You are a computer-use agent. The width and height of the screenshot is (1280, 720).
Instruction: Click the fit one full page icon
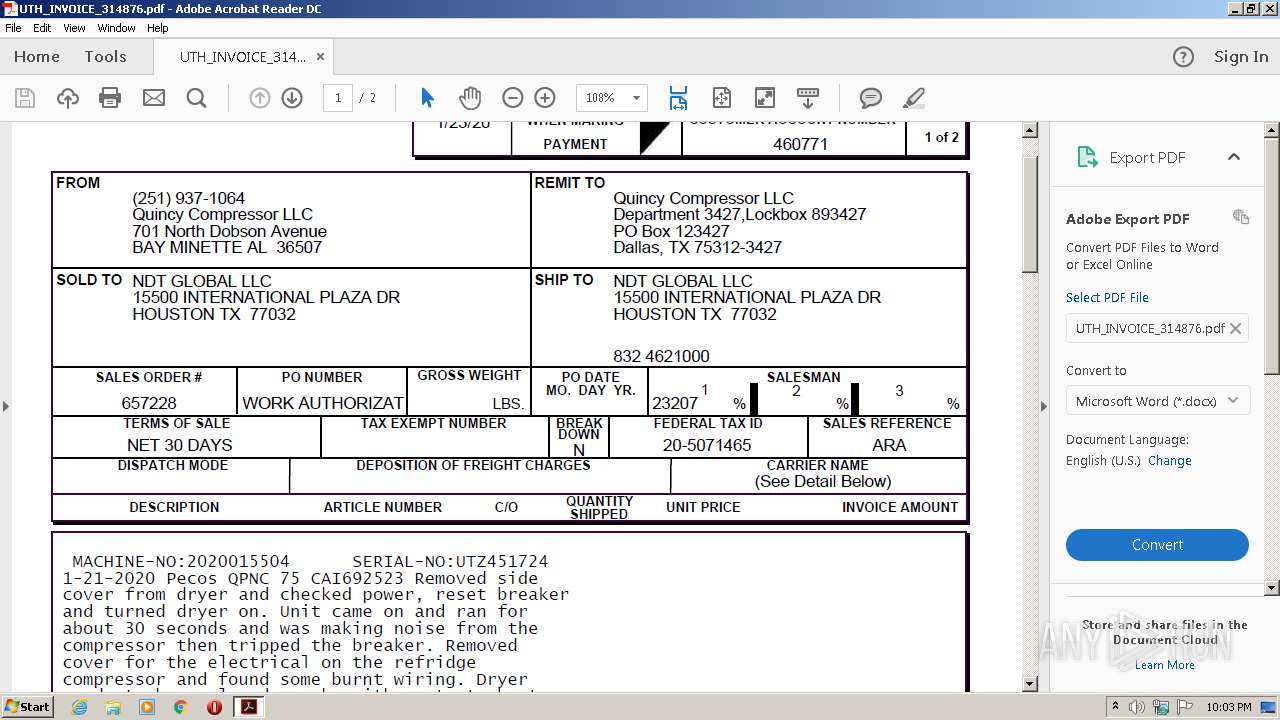[722, 98]
